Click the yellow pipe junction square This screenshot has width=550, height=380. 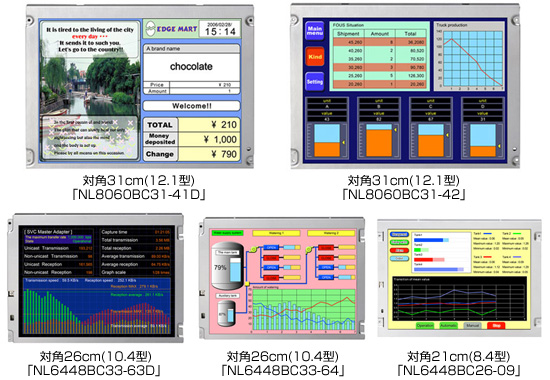tap(247, 284)
